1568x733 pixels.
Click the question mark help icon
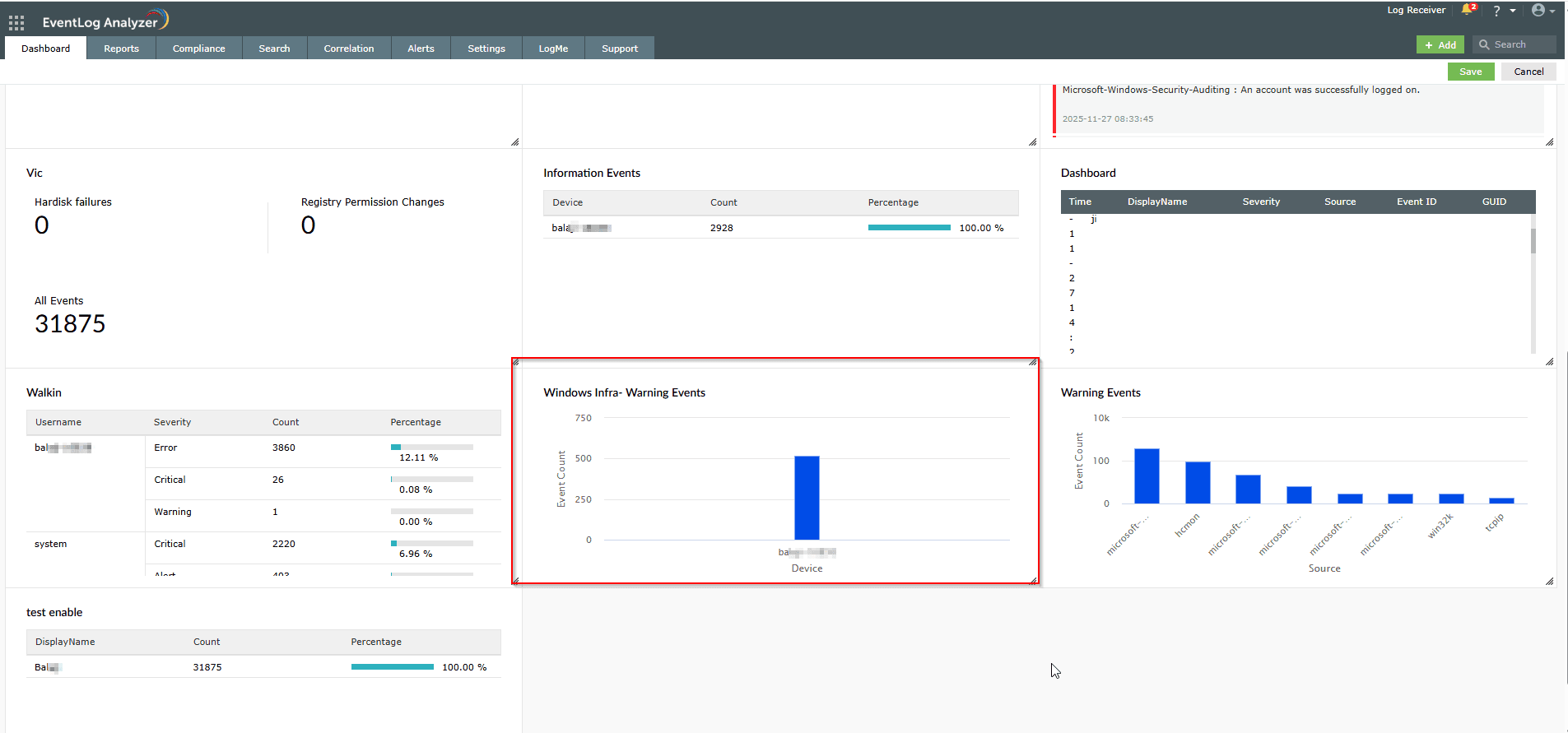coord(1496,11)
